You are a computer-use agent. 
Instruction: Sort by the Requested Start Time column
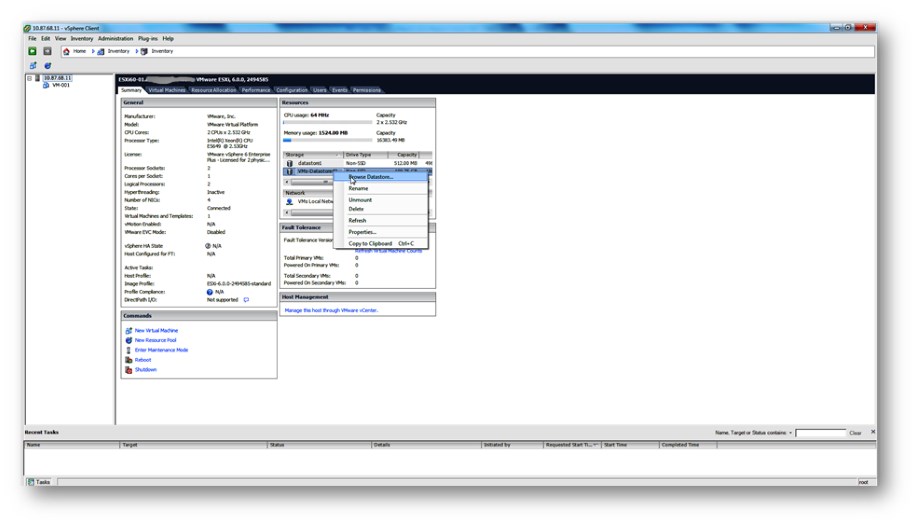[x=570, y=445]
